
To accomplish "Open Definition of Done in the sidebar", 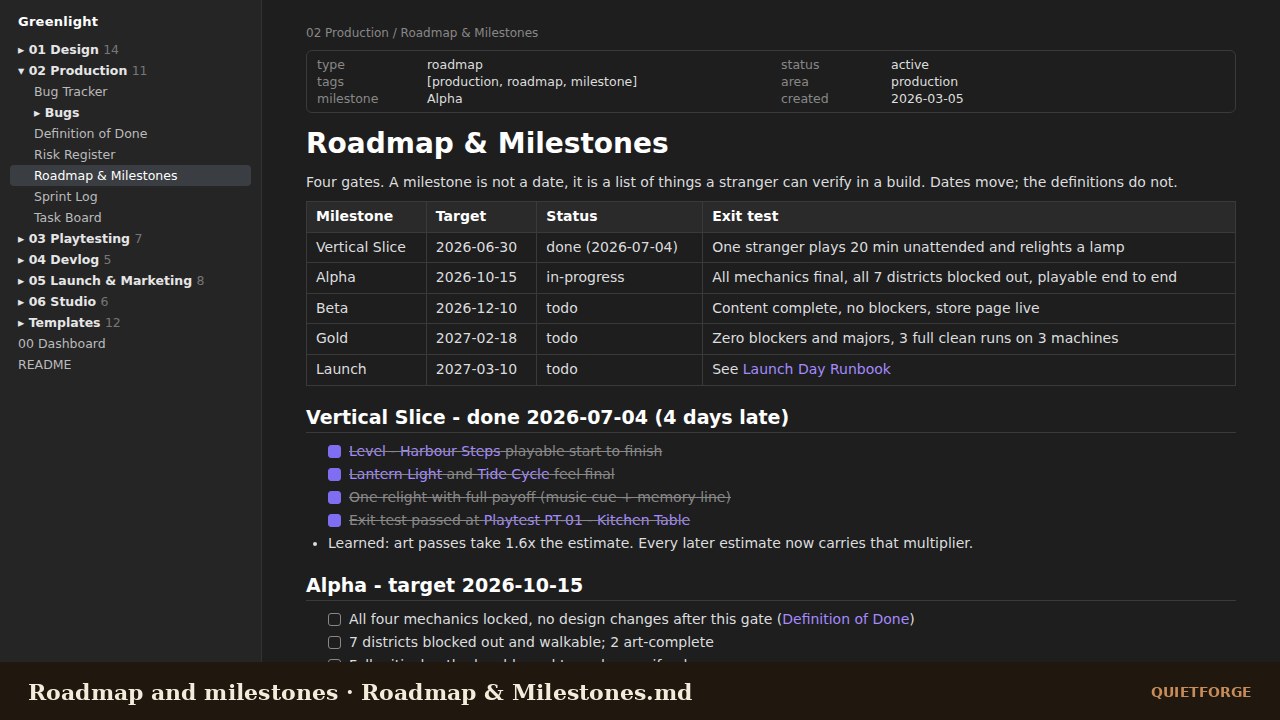I will pyautogui.click(x=90, y=134).
